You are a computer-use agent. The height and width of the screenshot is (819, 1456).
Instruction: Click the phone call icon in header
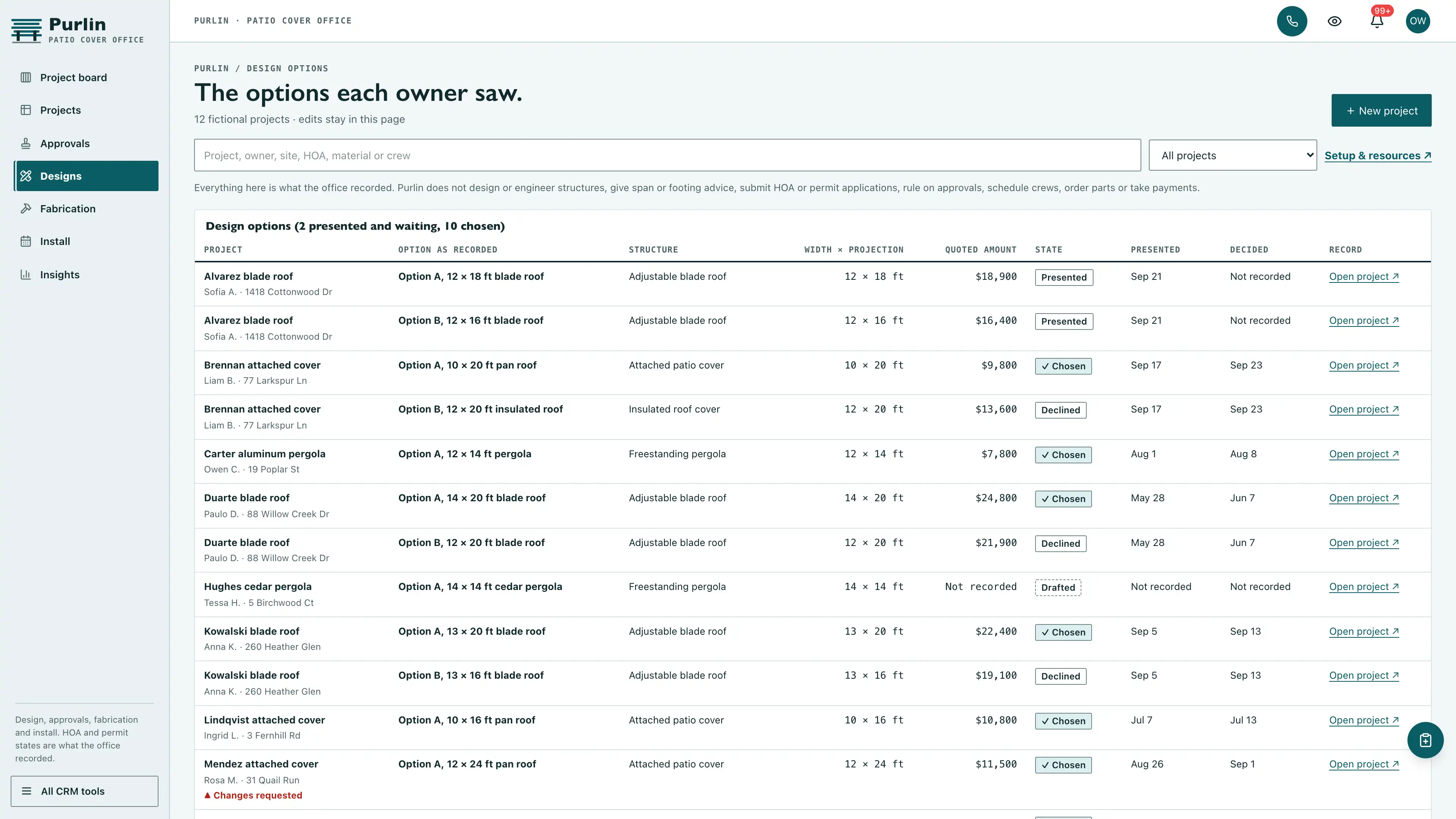point(1291,21)
